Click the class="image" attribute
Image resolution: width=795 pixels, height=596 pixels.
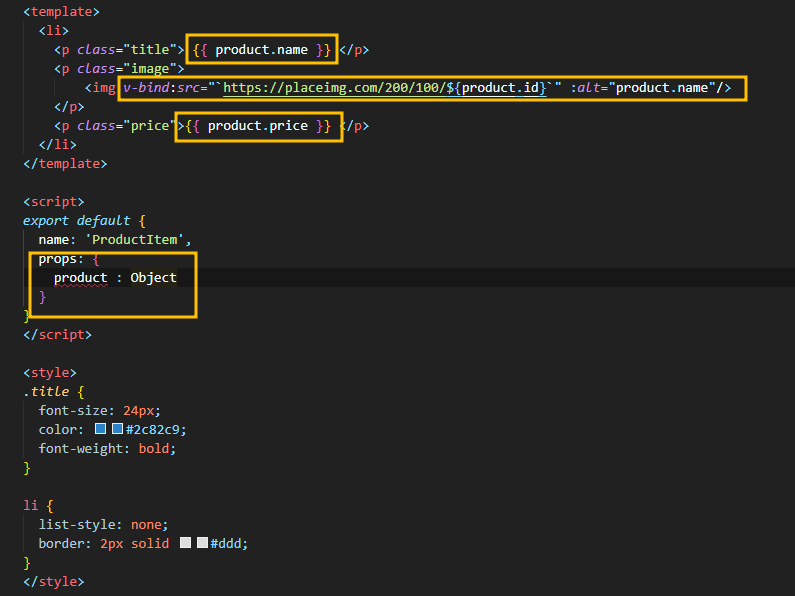tap(127, 68)
